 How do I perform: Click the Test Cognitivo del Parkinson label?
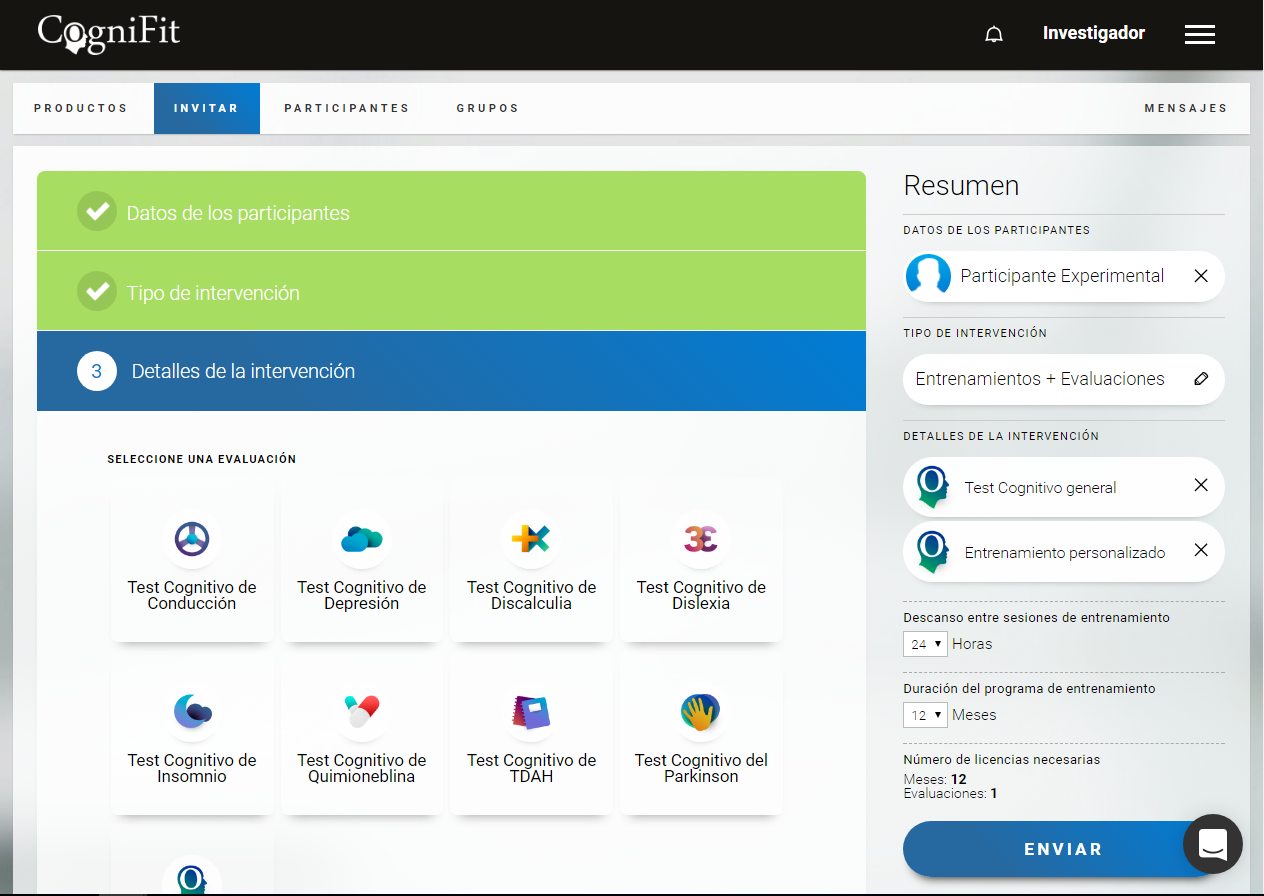point(701,768)
